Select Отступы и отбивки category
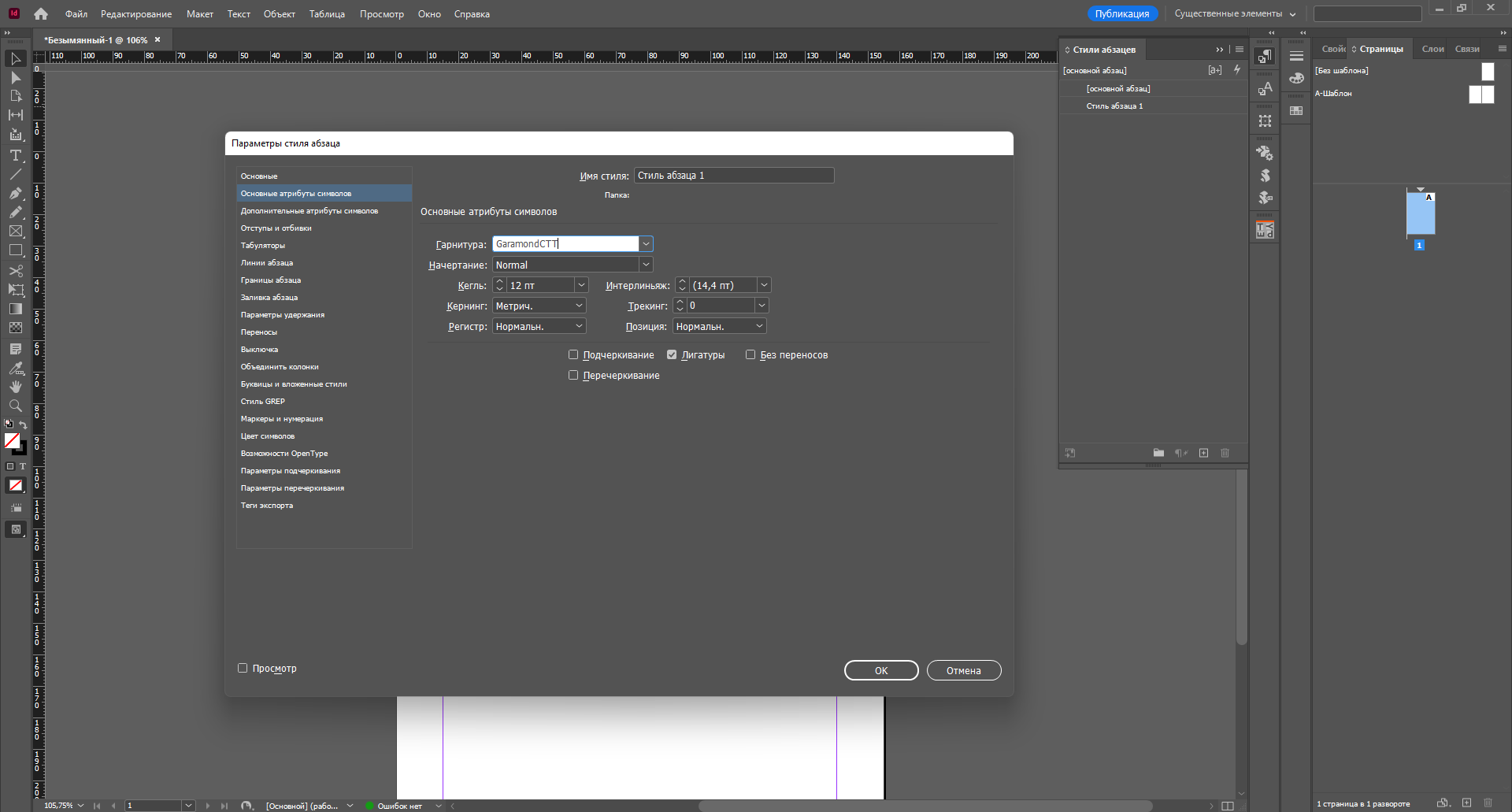 point(276,228)
